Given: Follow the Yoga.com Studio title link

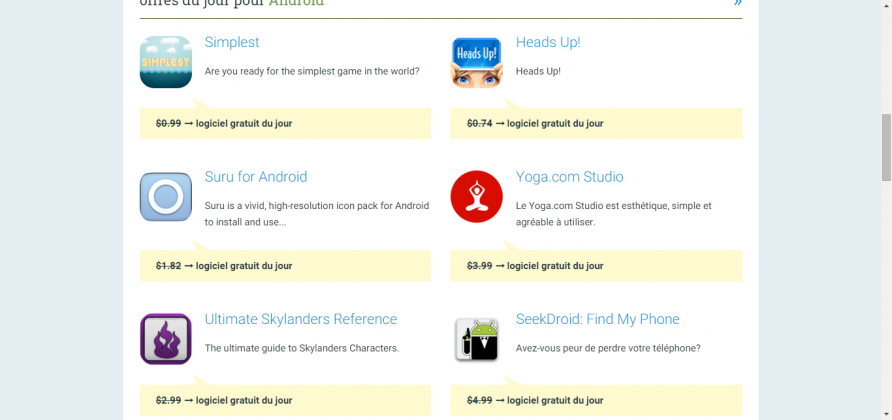Looking at the screenshot, I should click(x=569, y=177).
